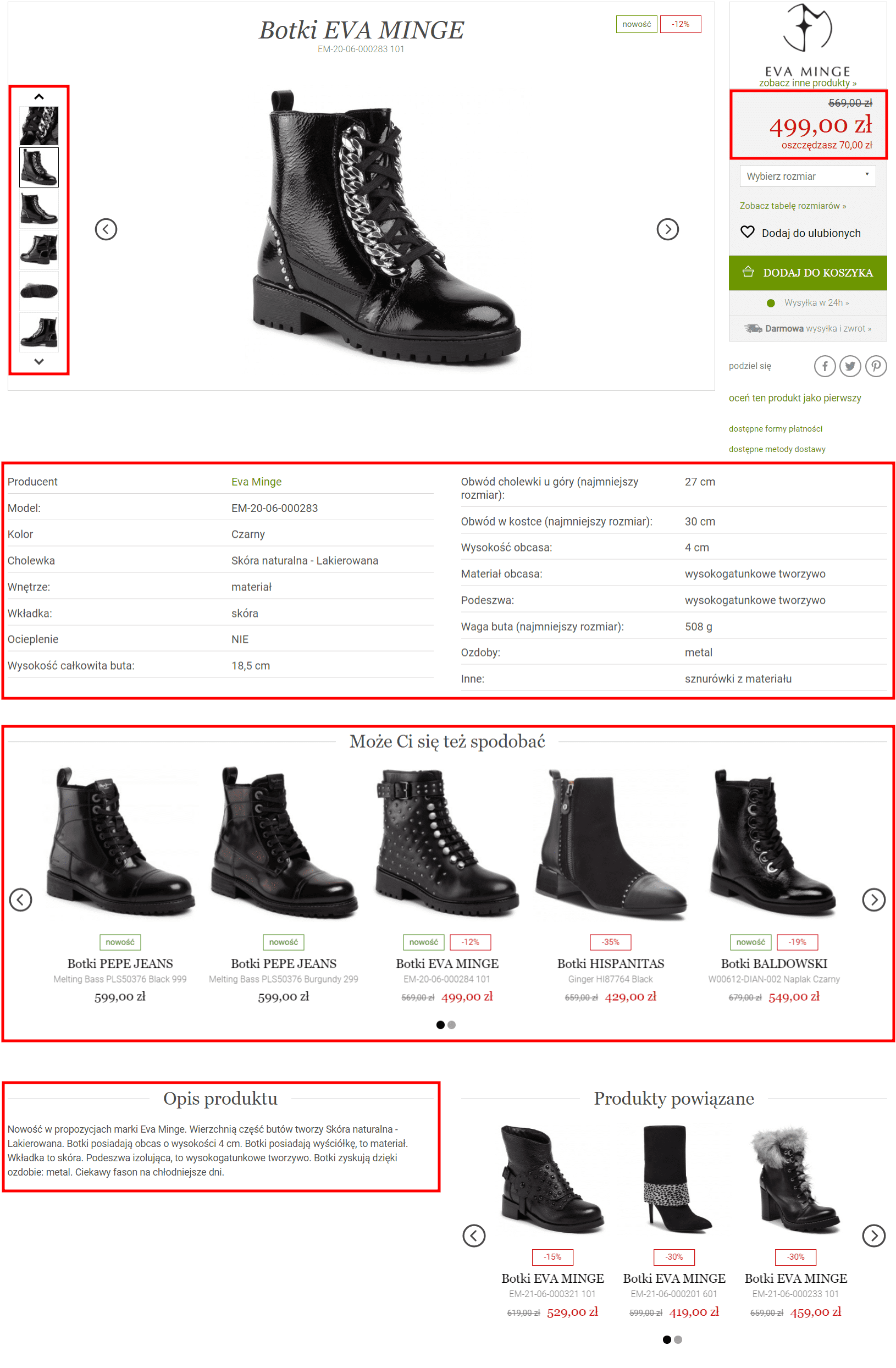896x1368 pixels.
Task: Open 'dostępne formy płatności' link
Action: tap(775, 429)
